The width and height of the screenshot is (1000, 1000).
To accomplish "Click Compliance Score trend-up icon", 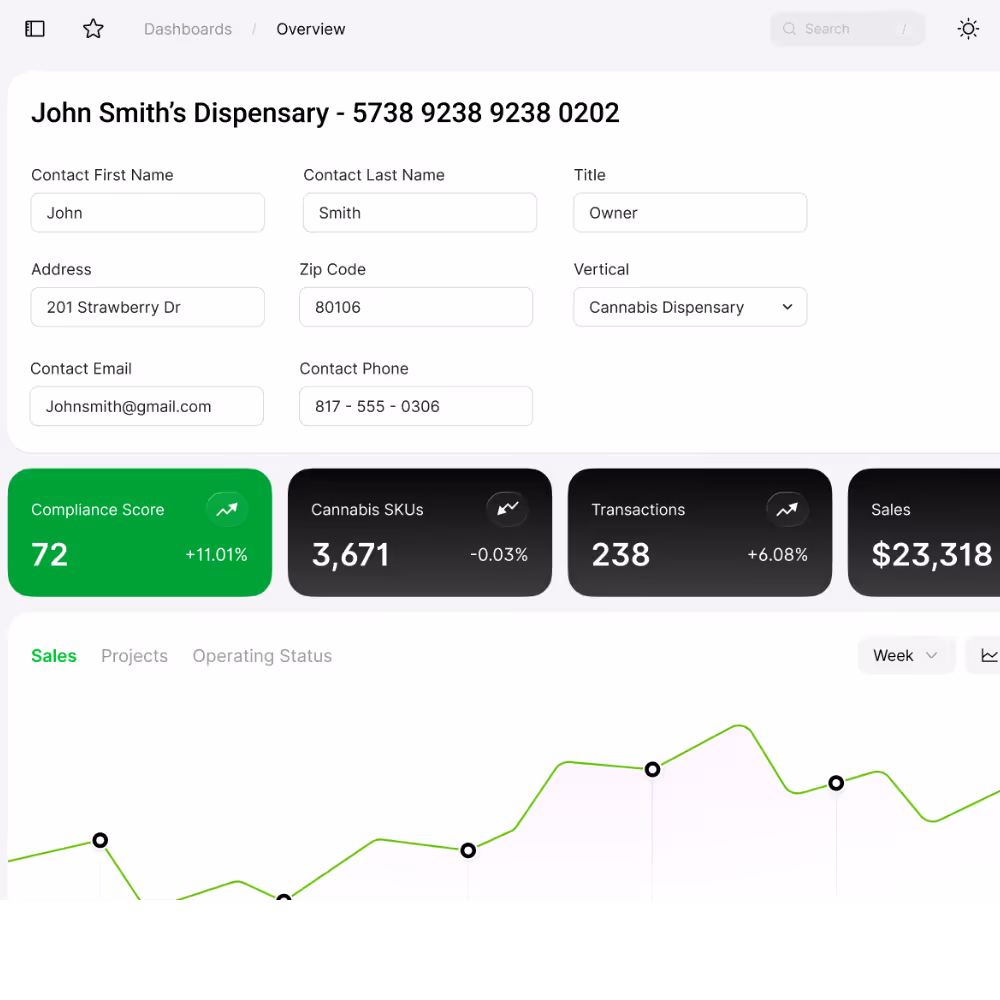I will (x=227, y=510).
